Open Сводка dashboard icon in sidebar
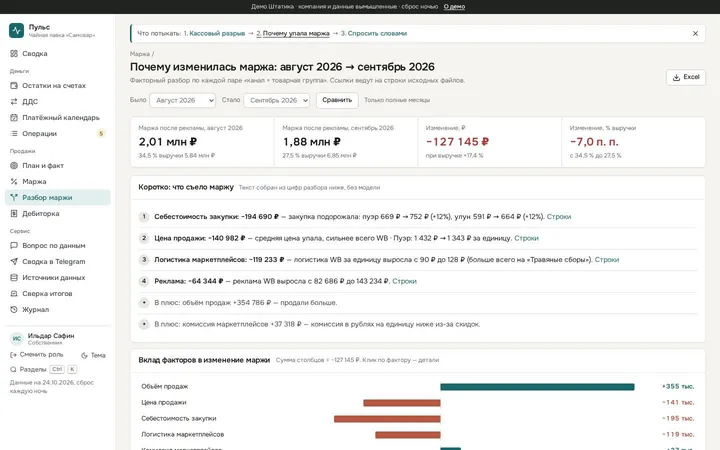The width and height of the screenshot is (720, 450). 14,54
